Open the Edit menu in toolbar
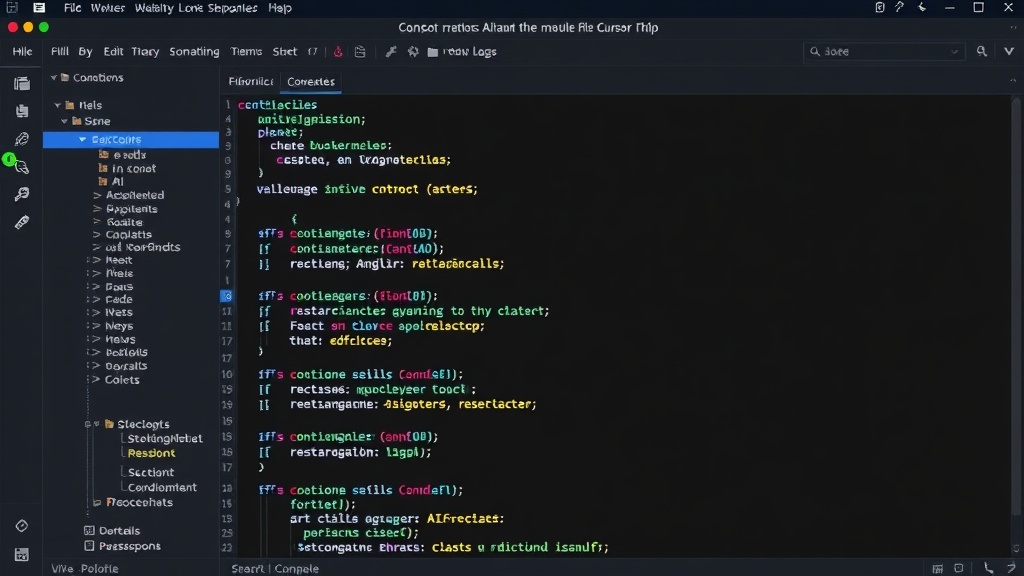Screen dimensions: 1024x576 point(113,52)
